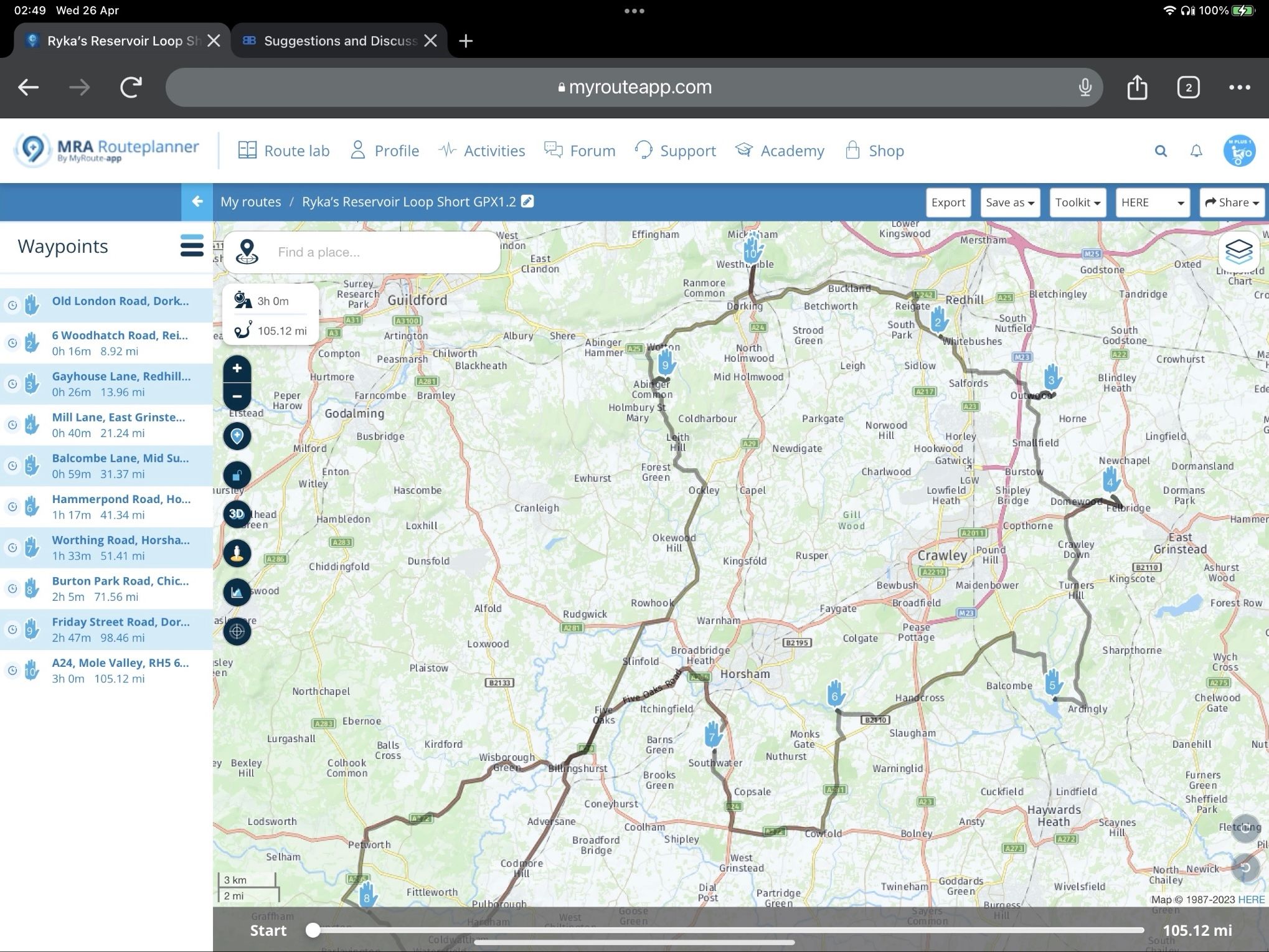Screen dimensions: 1269x952
Task: Close the Suggestions and Discuss tab
Action: (430, 41)
